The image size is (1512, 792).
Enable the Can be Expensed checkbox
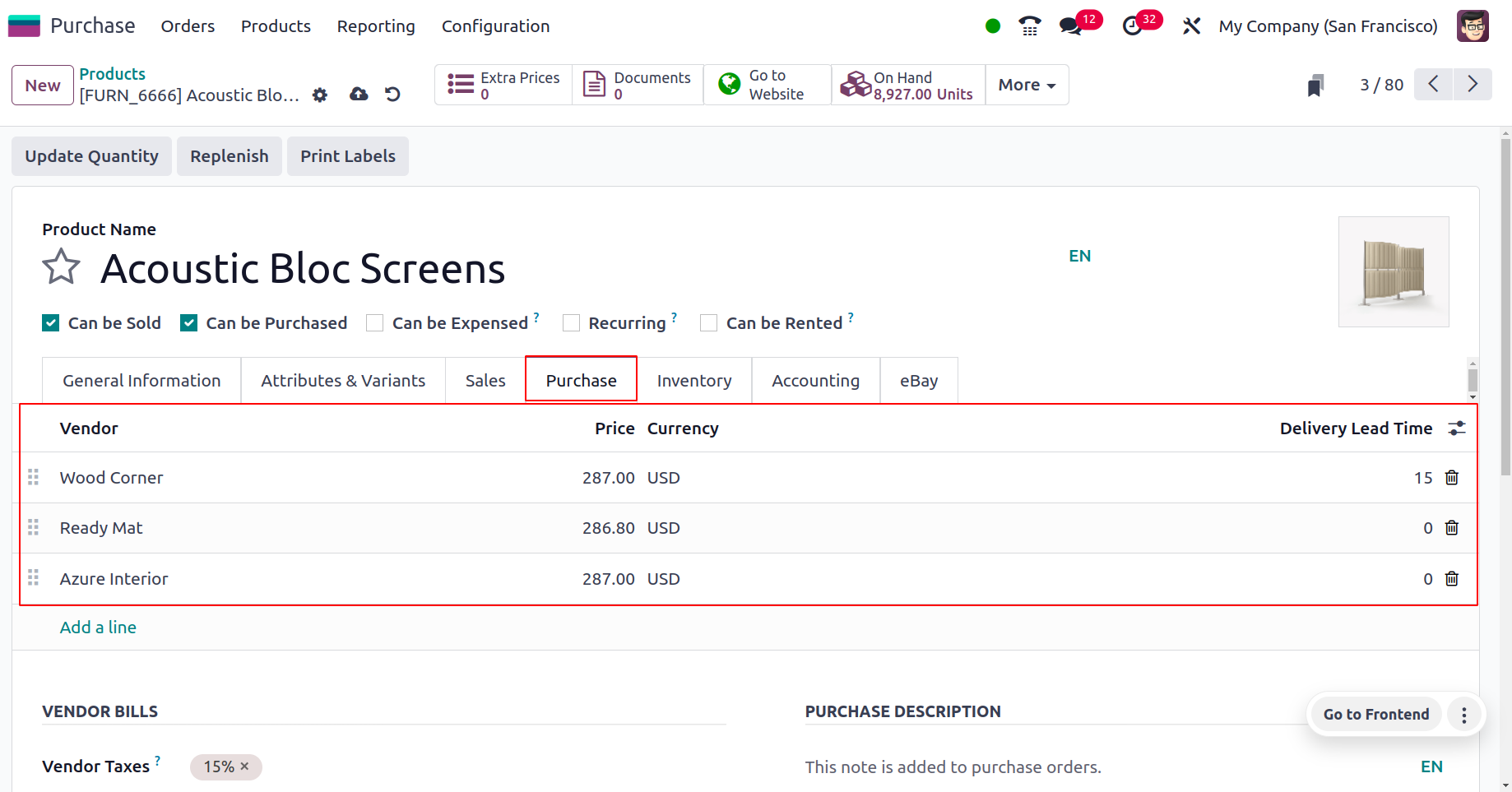coord(375,322)
